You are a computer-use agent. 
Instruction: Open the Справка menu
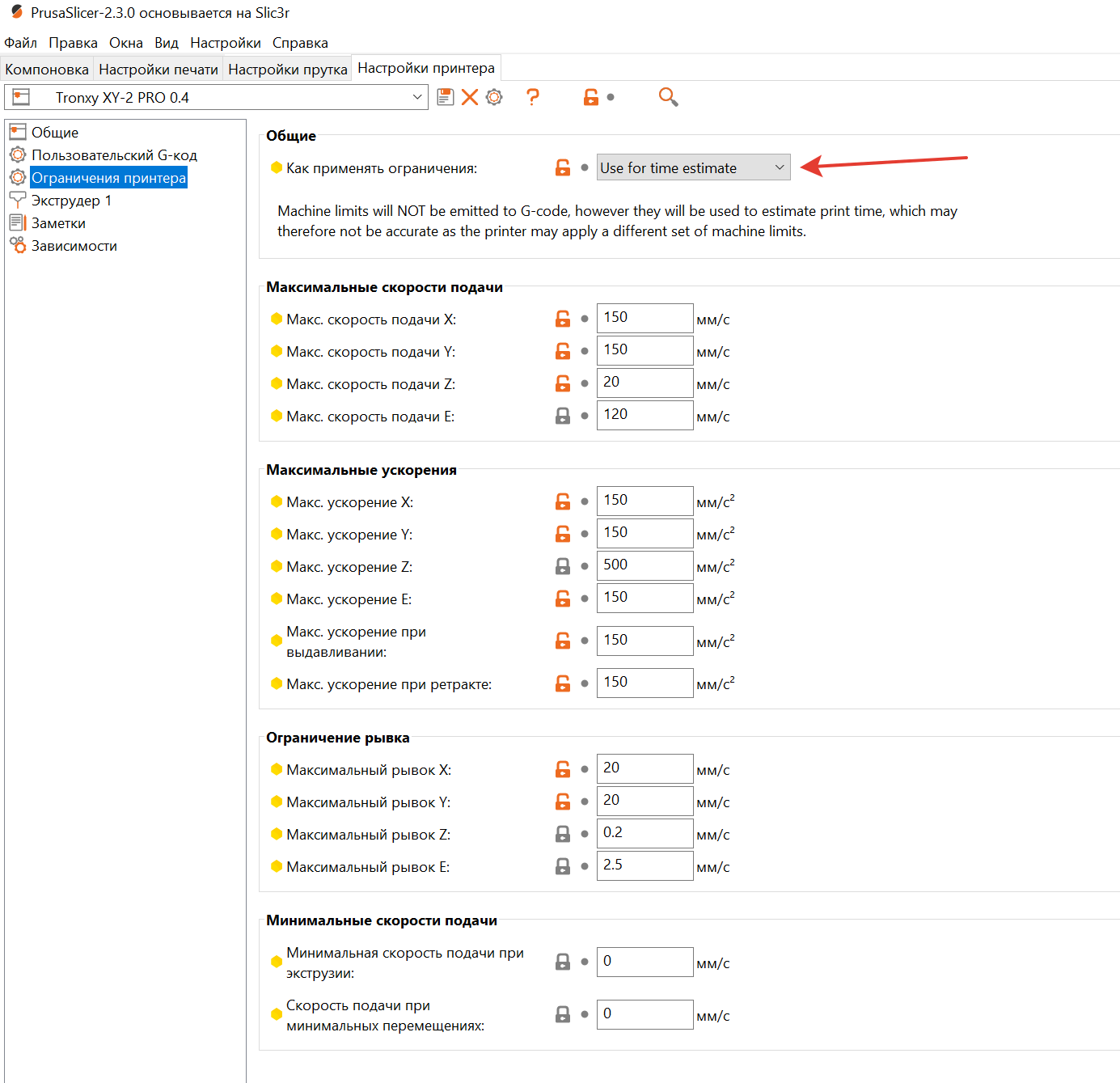coord(300,43)
